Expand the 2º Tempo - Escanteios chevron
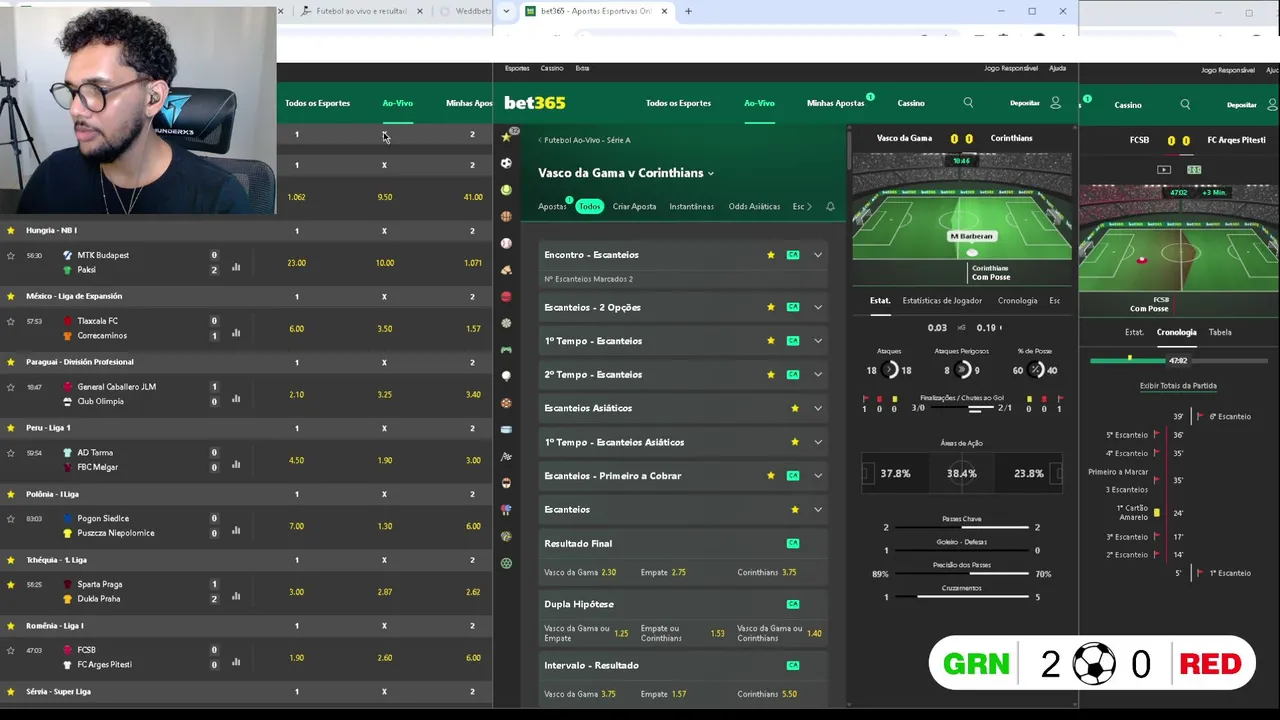The width and height of the screenshot is (1280, 720). click(818, 374)
